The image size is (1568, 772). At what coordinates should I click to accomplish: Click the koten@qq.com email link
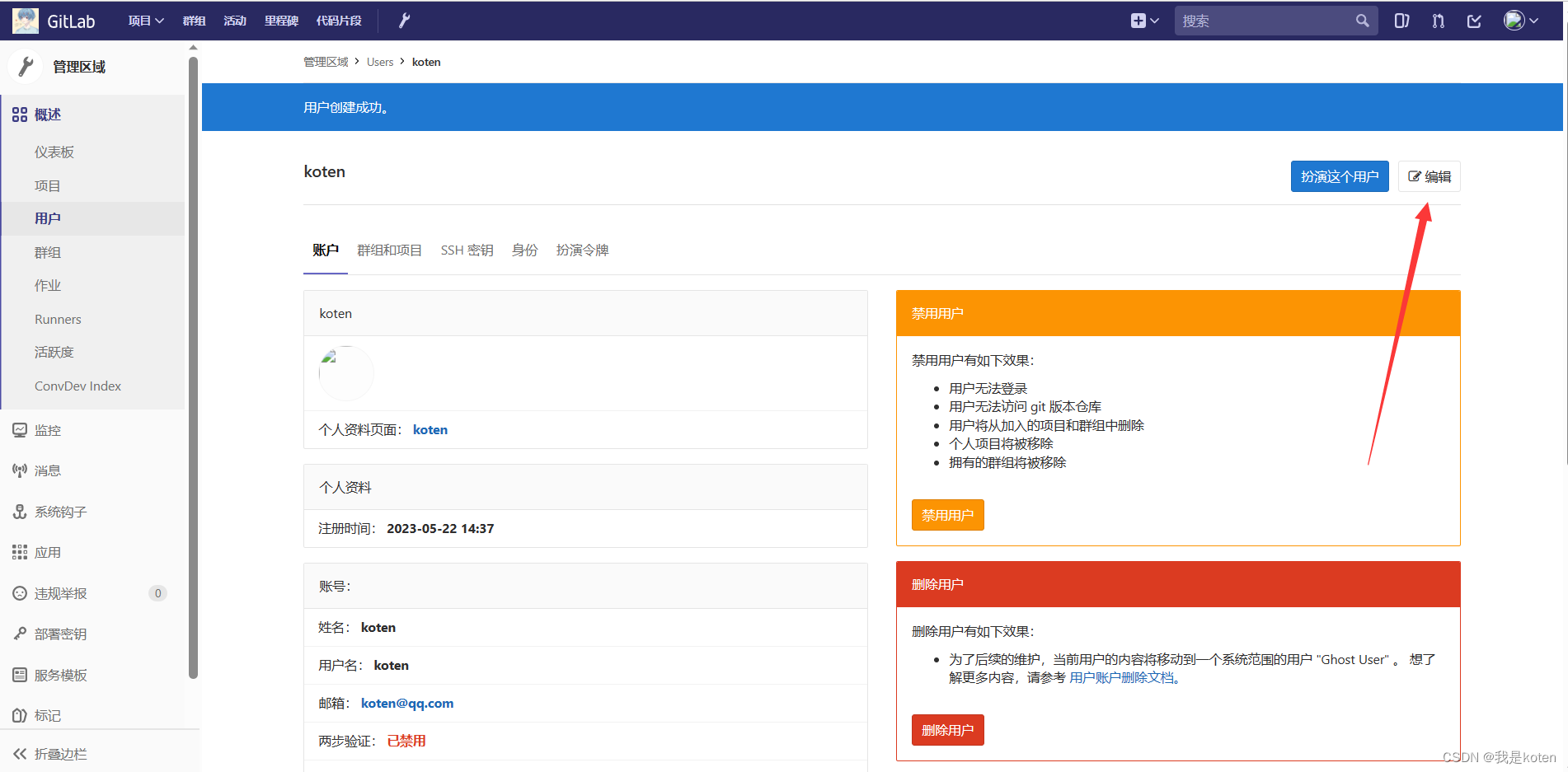[407, 703]
